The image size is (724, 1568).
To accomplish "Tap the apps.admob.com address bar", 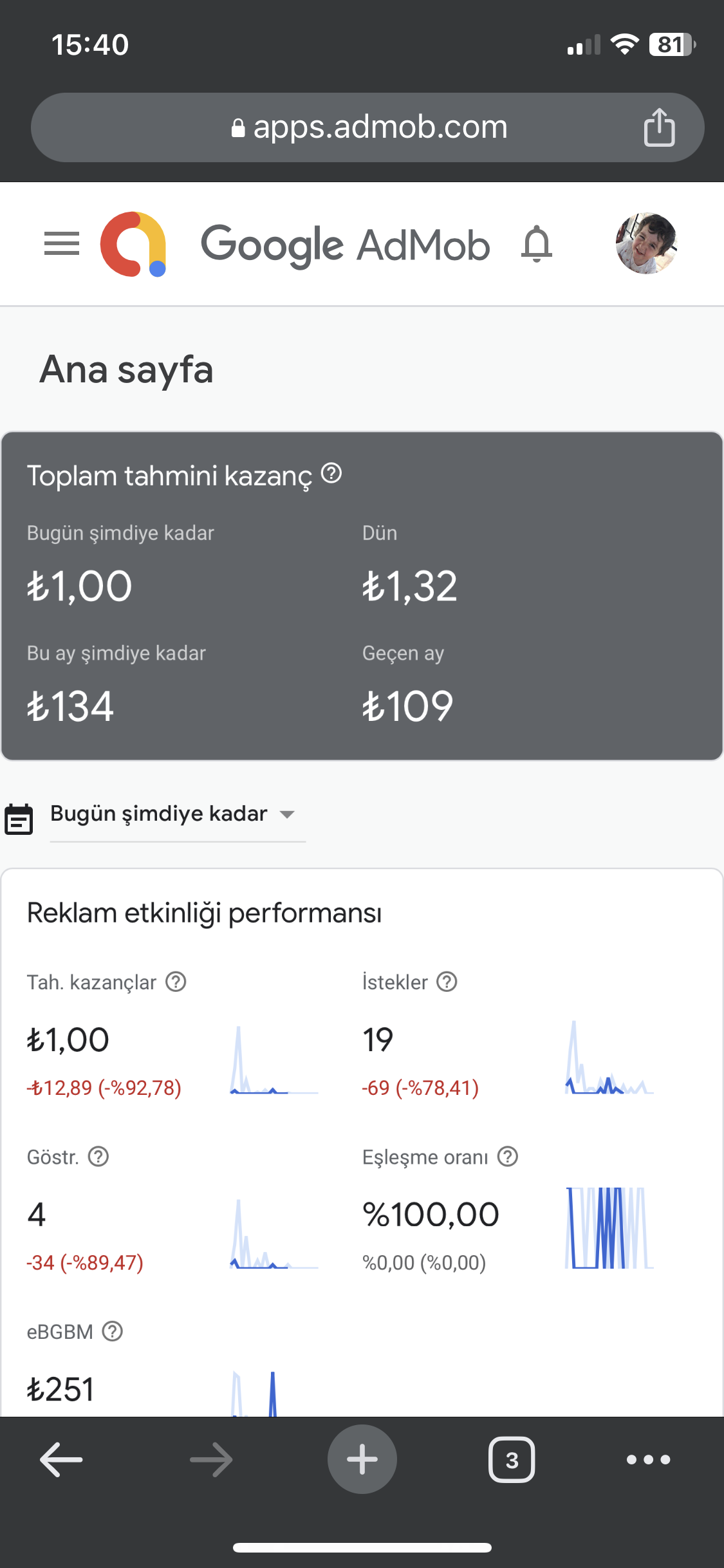I will [367, 127].
